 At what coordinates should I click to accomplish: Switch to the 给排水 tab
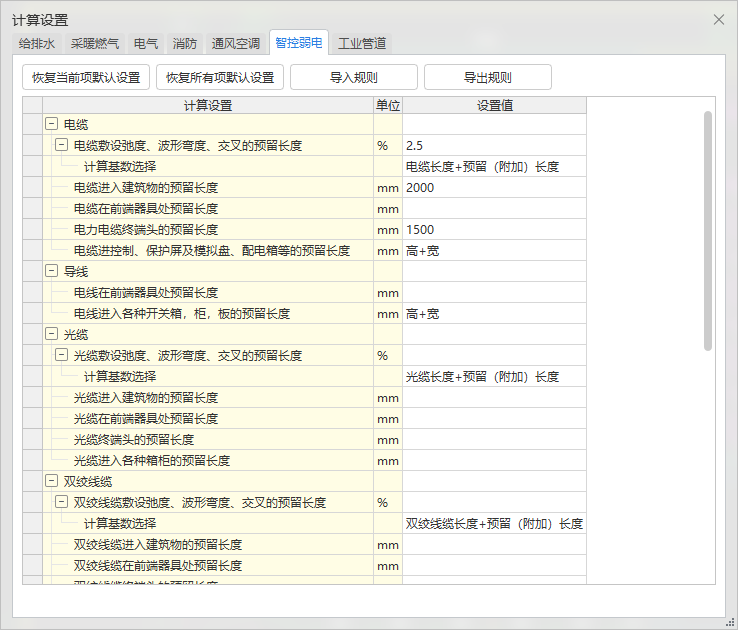(x=37, y=44)
